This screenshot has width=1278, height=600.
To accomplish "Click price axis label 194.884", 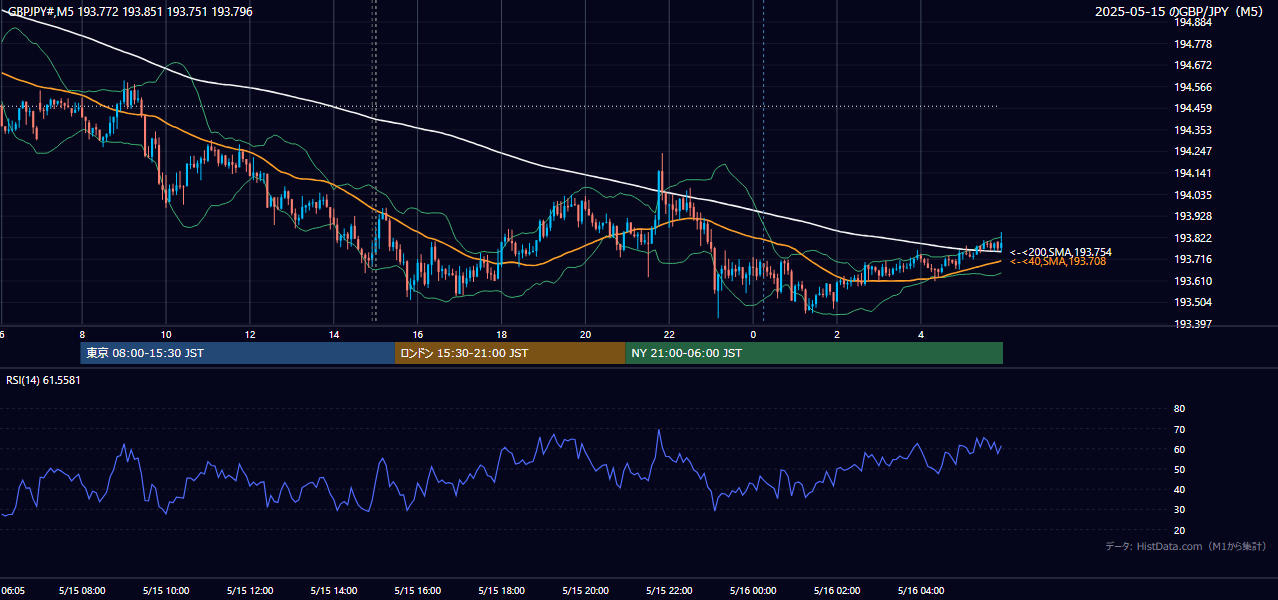I will (x=1193, y=22).
